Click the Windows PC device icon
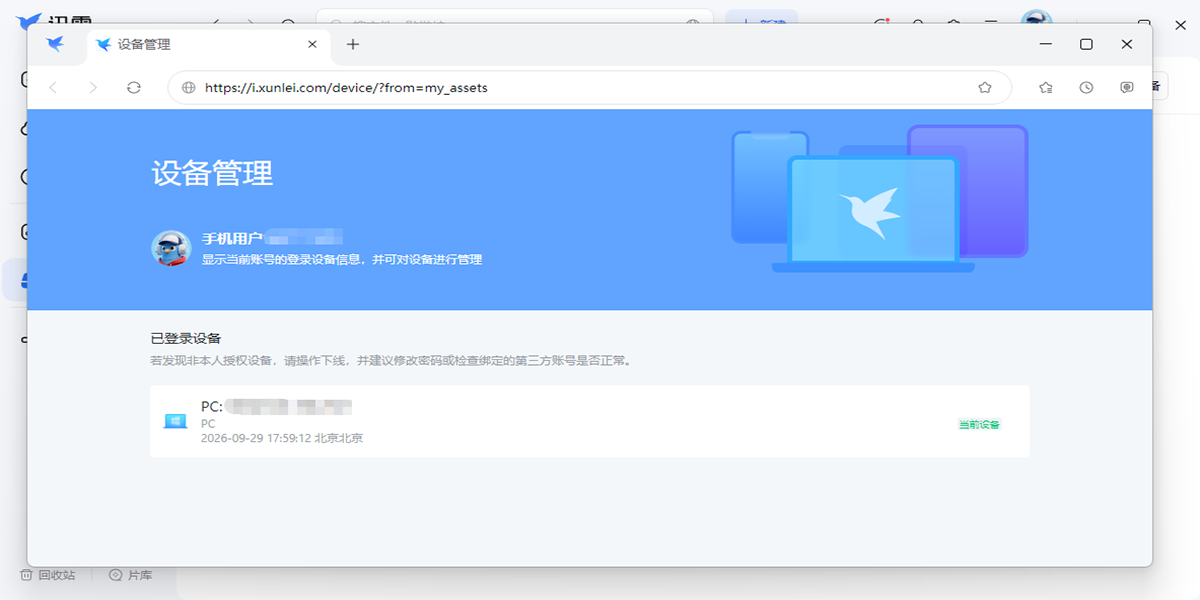 click(x=175, y=422)
